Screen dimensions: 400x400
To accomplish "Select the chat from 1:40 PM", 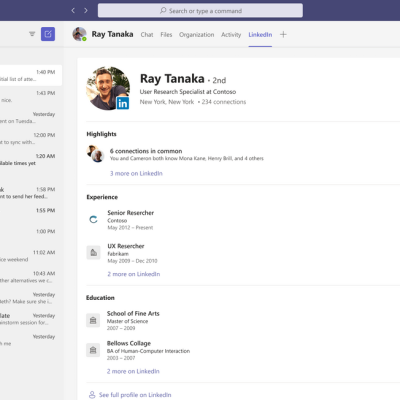I will pos(31,75).
